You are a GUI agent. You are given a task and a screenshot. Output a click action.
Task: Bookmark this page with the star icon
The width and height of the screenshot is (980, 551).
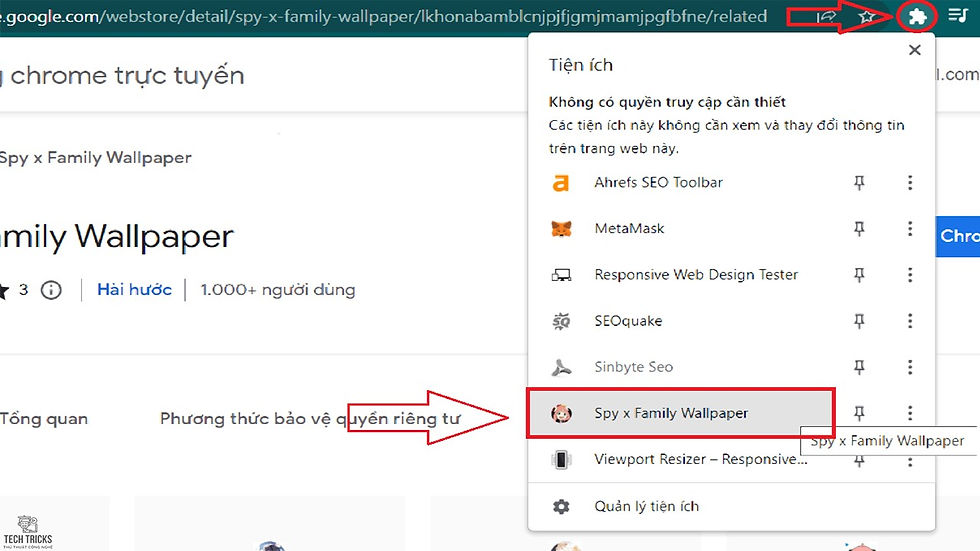866,16
